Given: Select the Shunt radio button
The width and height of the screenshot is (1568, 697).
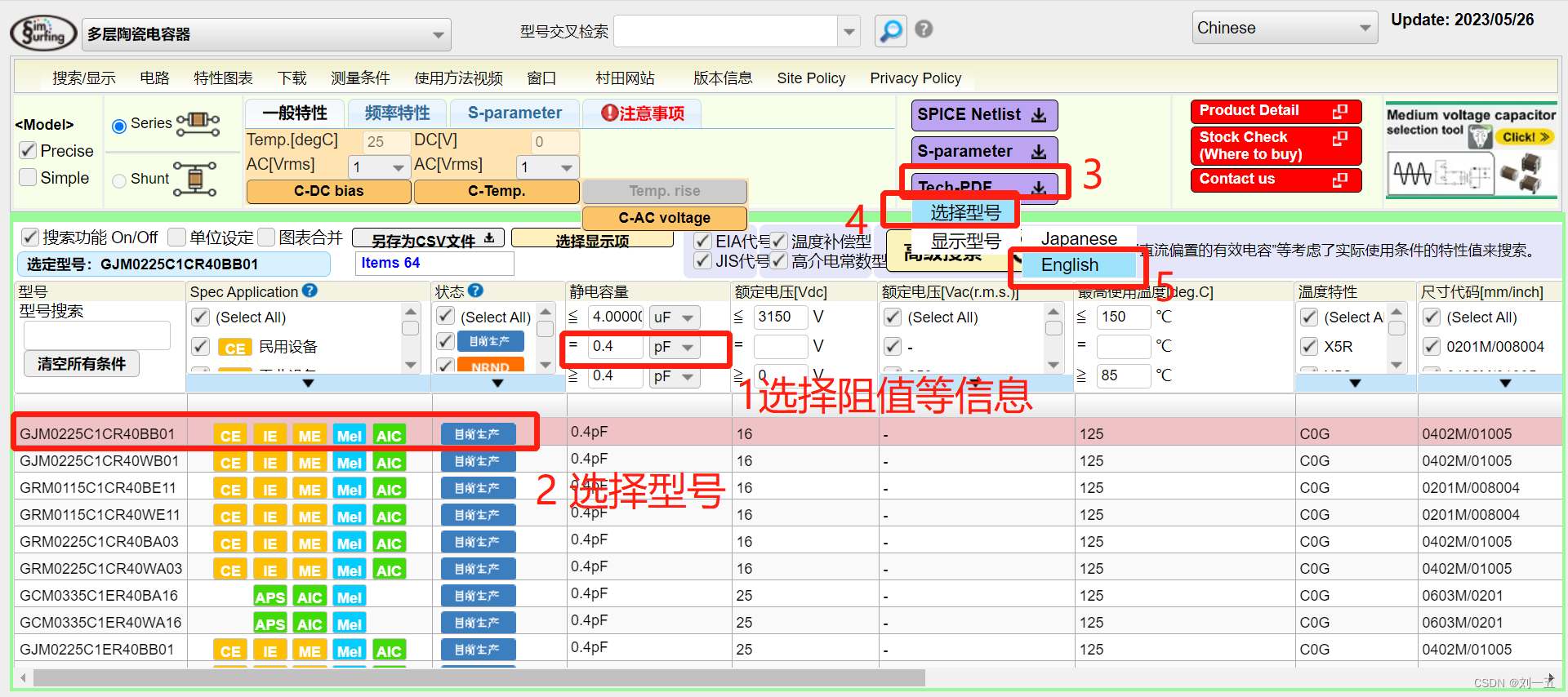Looking at the screenshot, I should point(119,180).
